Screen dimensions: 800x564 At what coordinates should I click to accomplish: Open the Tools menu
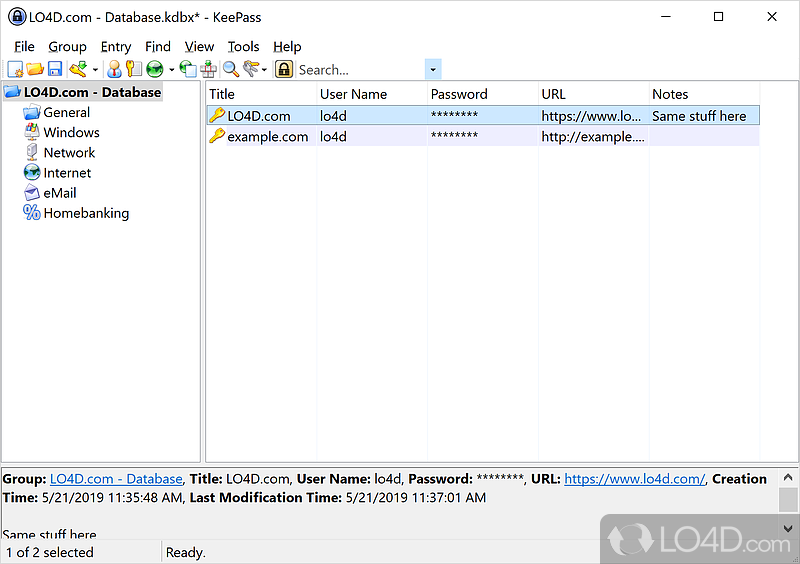click(243, 46)
